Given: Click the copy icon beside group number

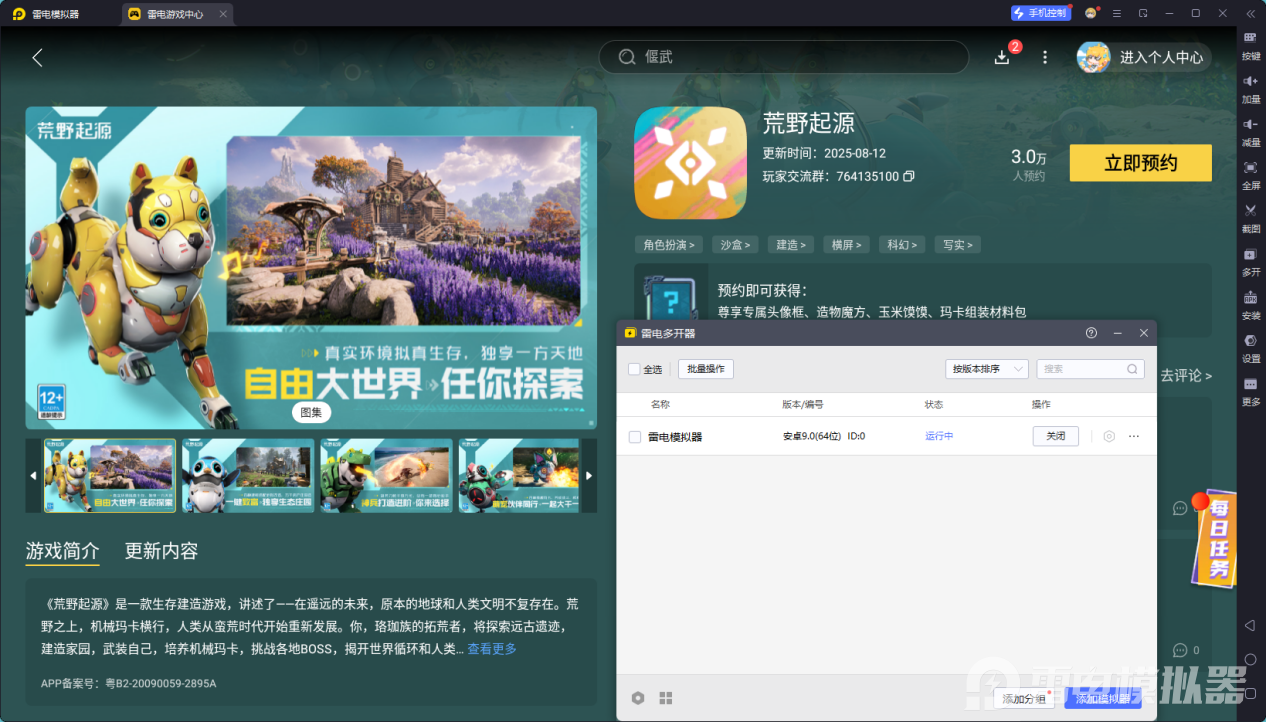Looking at the screenshot, I should (909, 176).
